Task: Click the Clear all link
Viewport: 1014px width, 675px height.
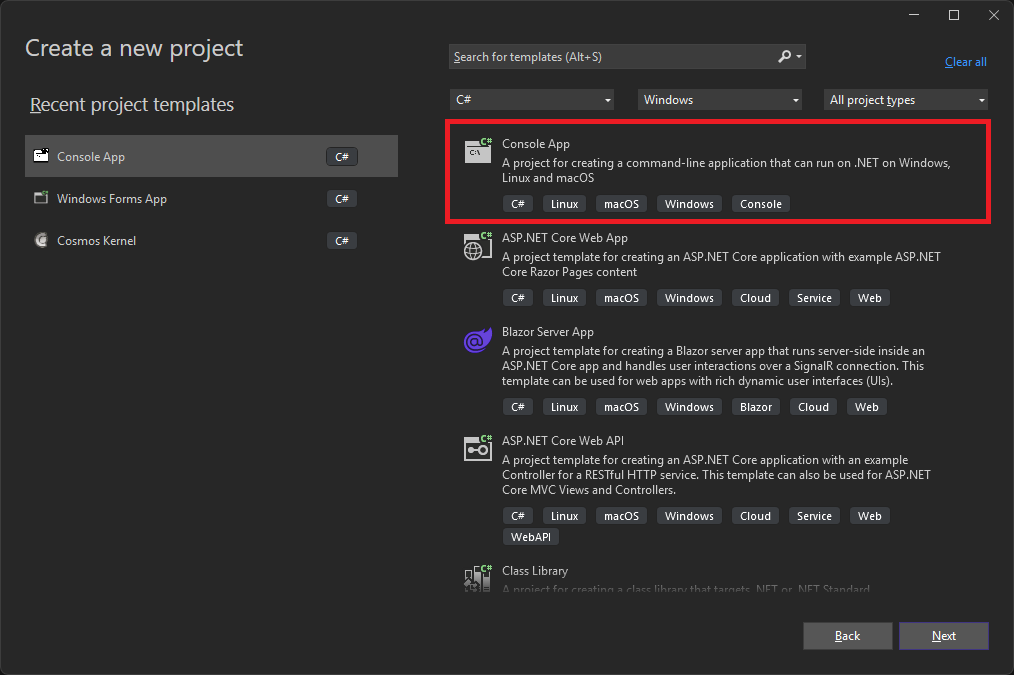Action: [x=965, y=62]
